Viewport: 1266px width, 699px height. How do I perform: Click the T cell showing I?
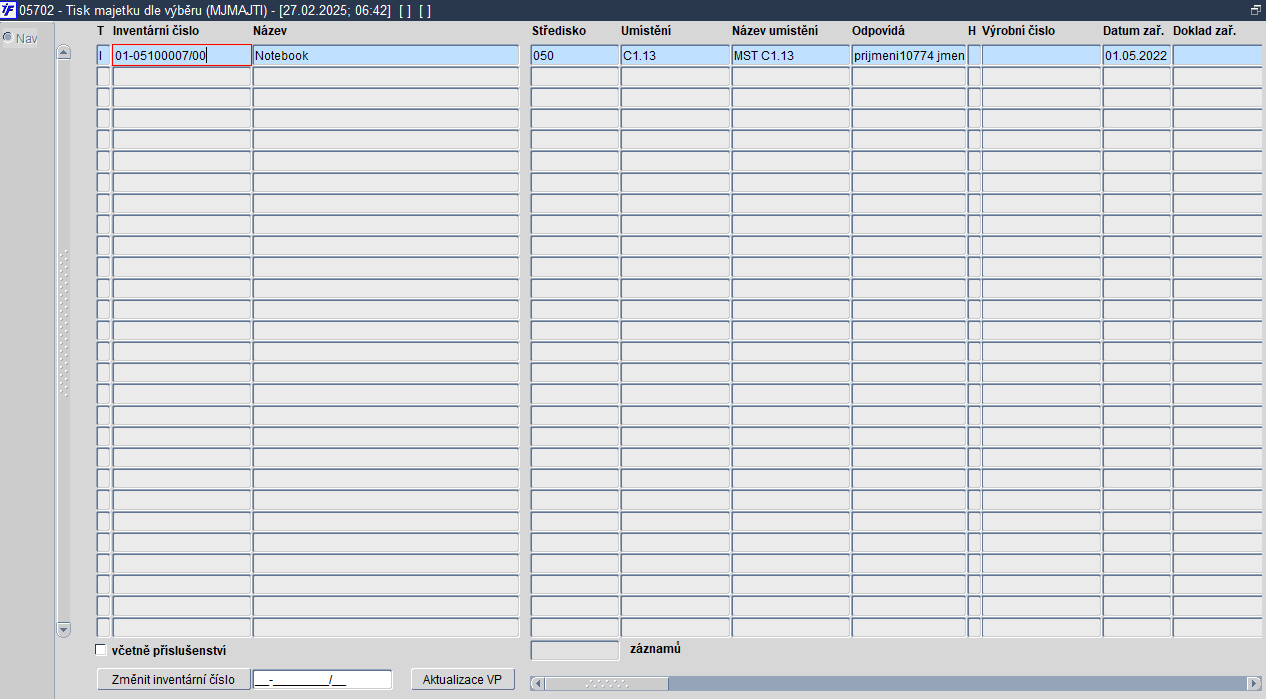[x=103, y=56]
